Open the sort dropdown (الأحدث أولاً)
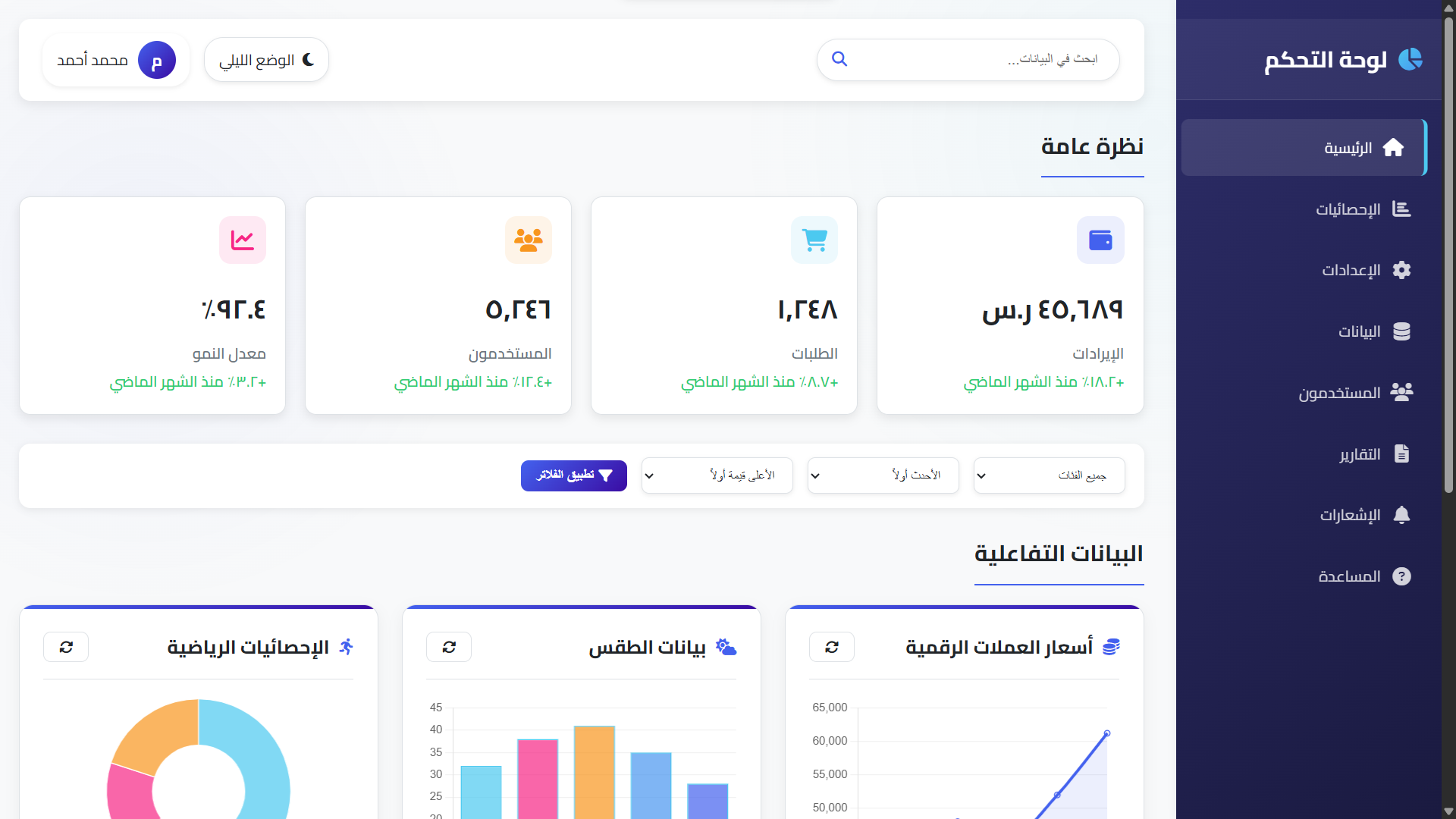The height and width of the screenshot is (819, 1456). coord(883,475)
